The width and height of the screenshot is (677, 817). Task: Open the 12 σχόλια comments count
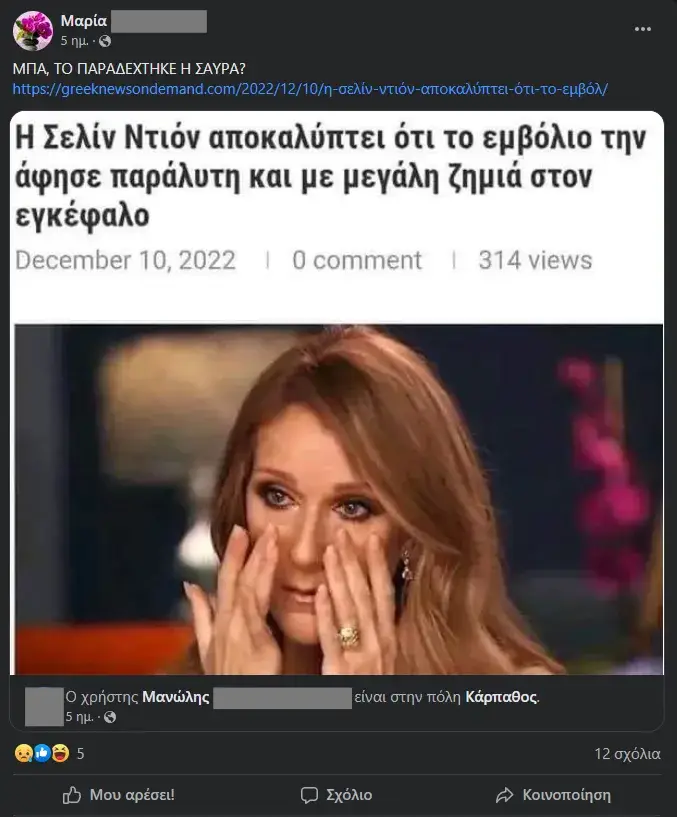coord(627,754)
